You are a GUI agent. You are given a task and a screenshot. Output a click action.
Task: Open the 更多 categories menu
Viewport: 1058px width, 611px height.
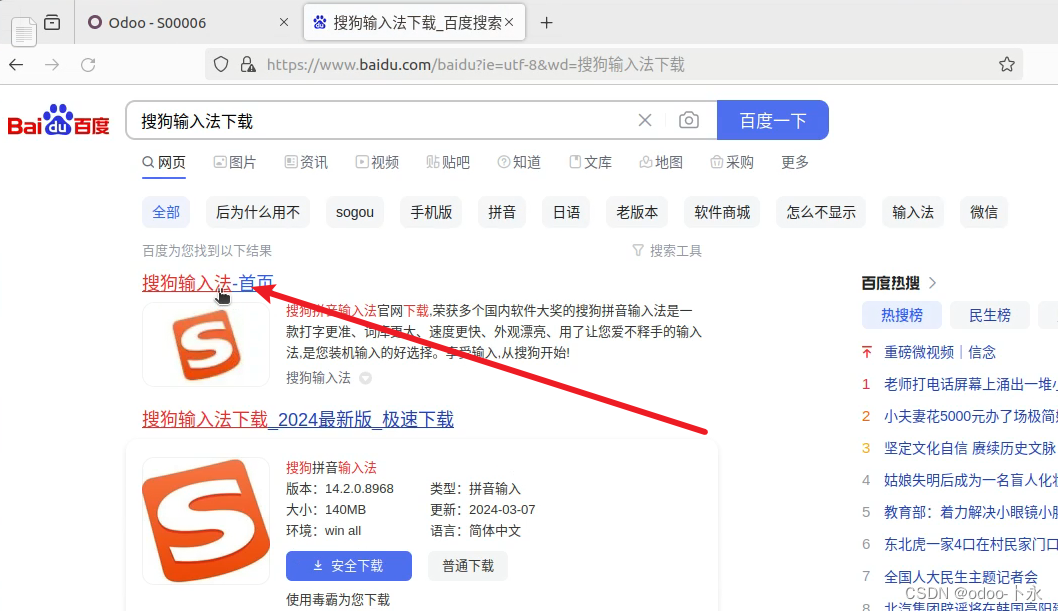[795, 163]
